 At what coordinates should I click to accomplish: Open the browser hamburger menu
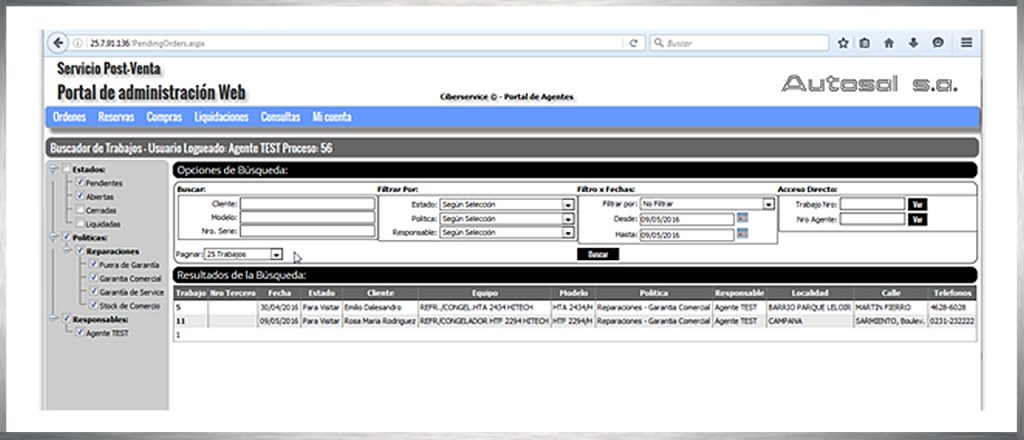[966, 43]
